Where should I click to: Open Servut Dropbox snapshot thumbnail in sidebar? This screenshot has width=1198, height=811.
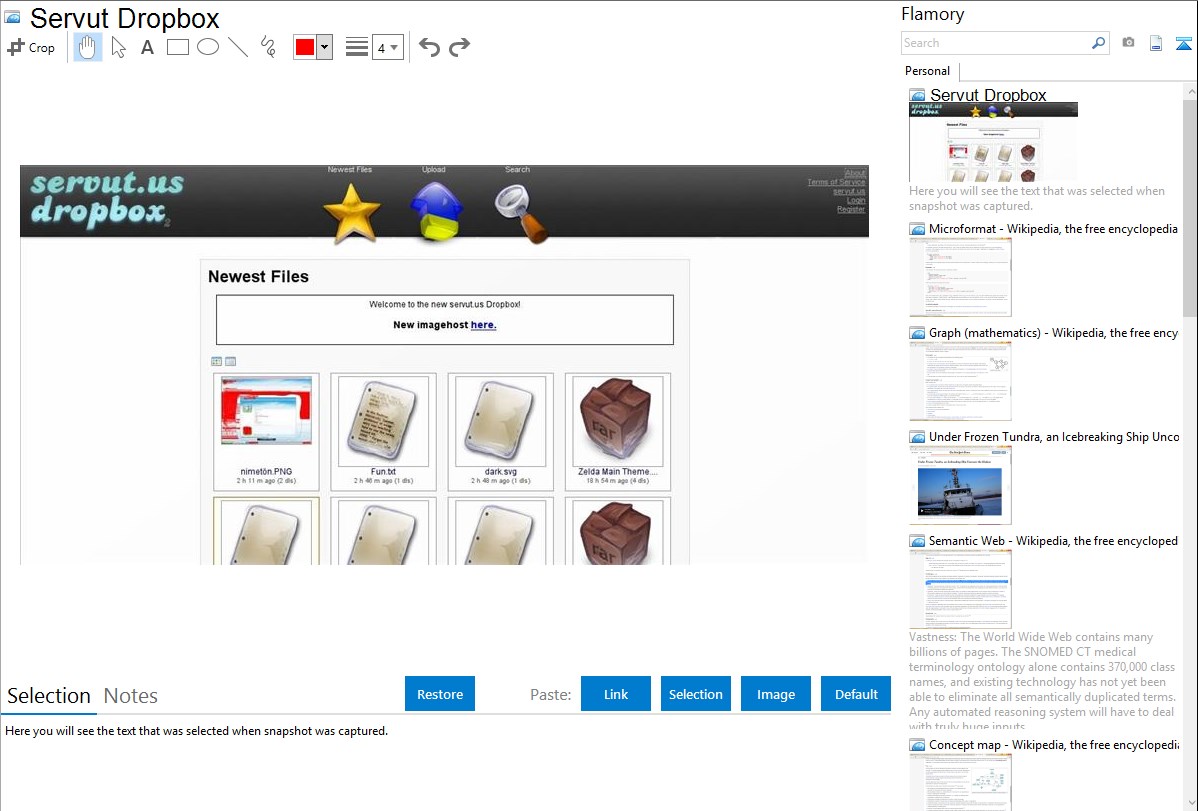coord(993,142)
